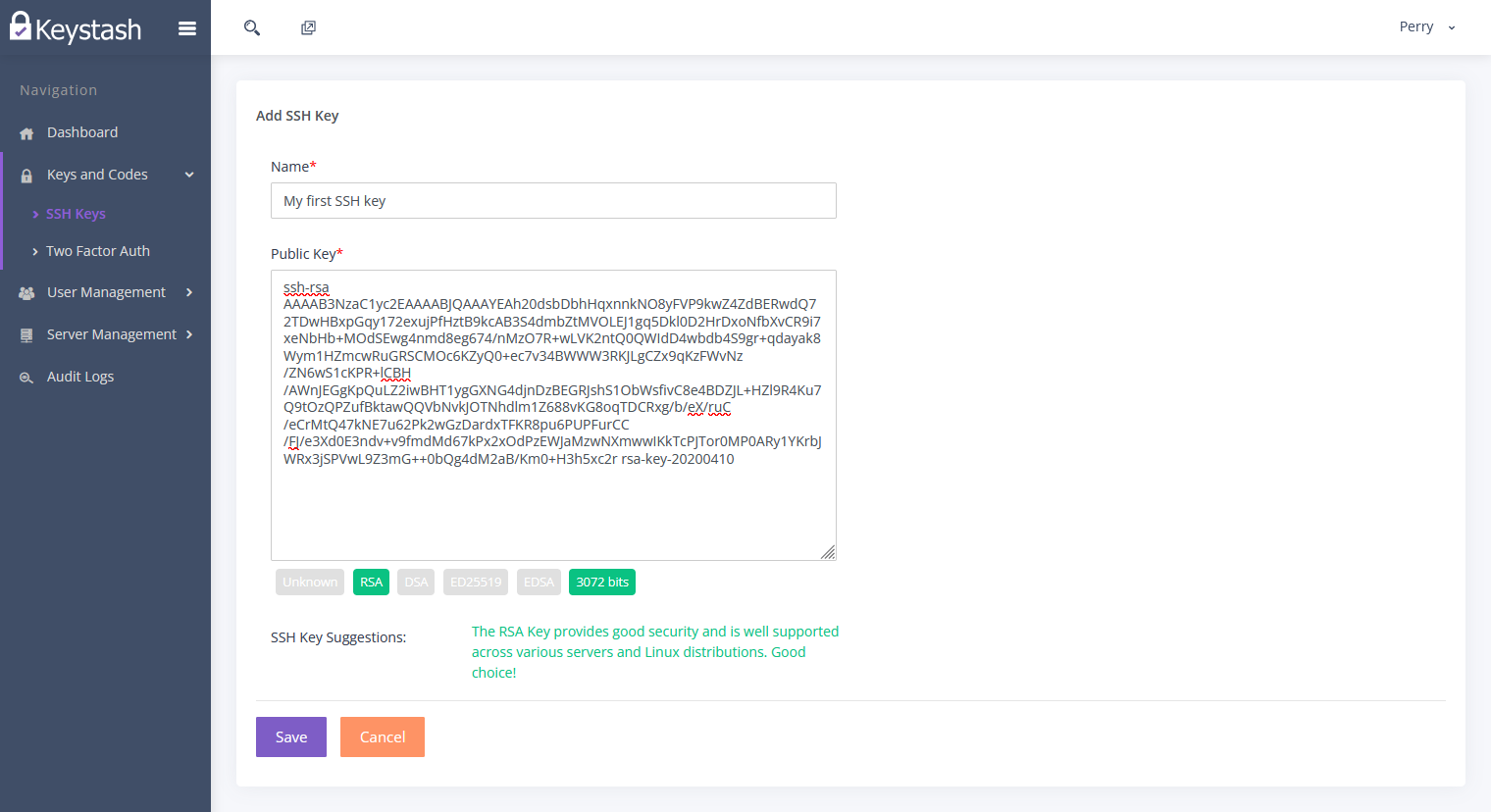Collapse the Keys and Codes chevron
Viewport: 1491px width, 812px height.
coord(189,175)
